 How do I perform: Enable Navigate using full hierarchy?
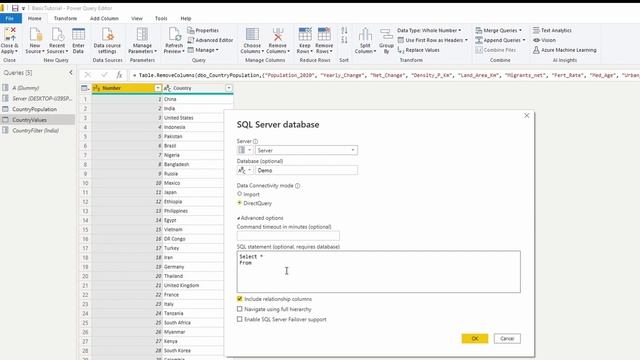pyautogui.click(x=240, y=309)
